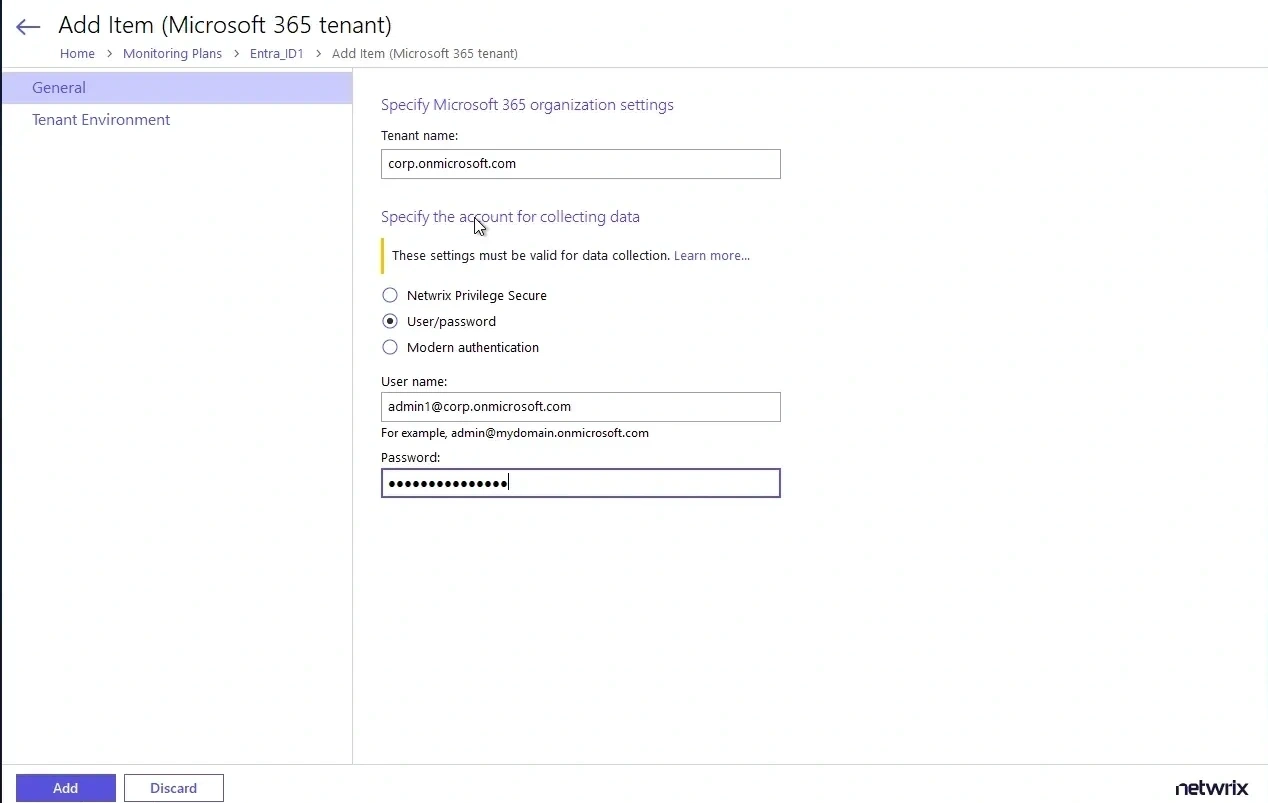Click the Add Item breadcrumb entry
This screenshot has height=803, width=1268.
click(425, 53)
